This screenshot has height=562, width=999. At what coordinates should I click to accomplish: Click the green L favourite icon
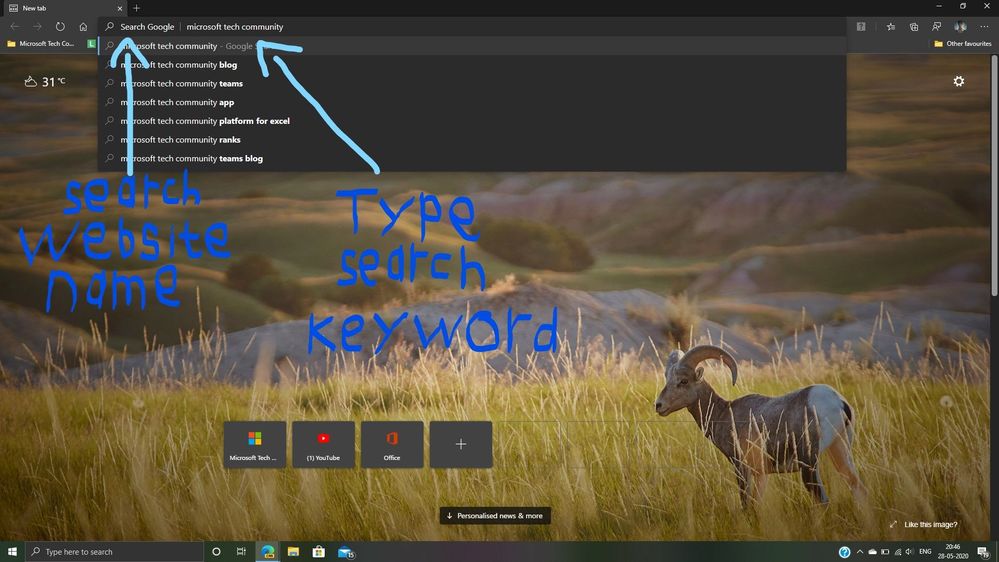91,43
